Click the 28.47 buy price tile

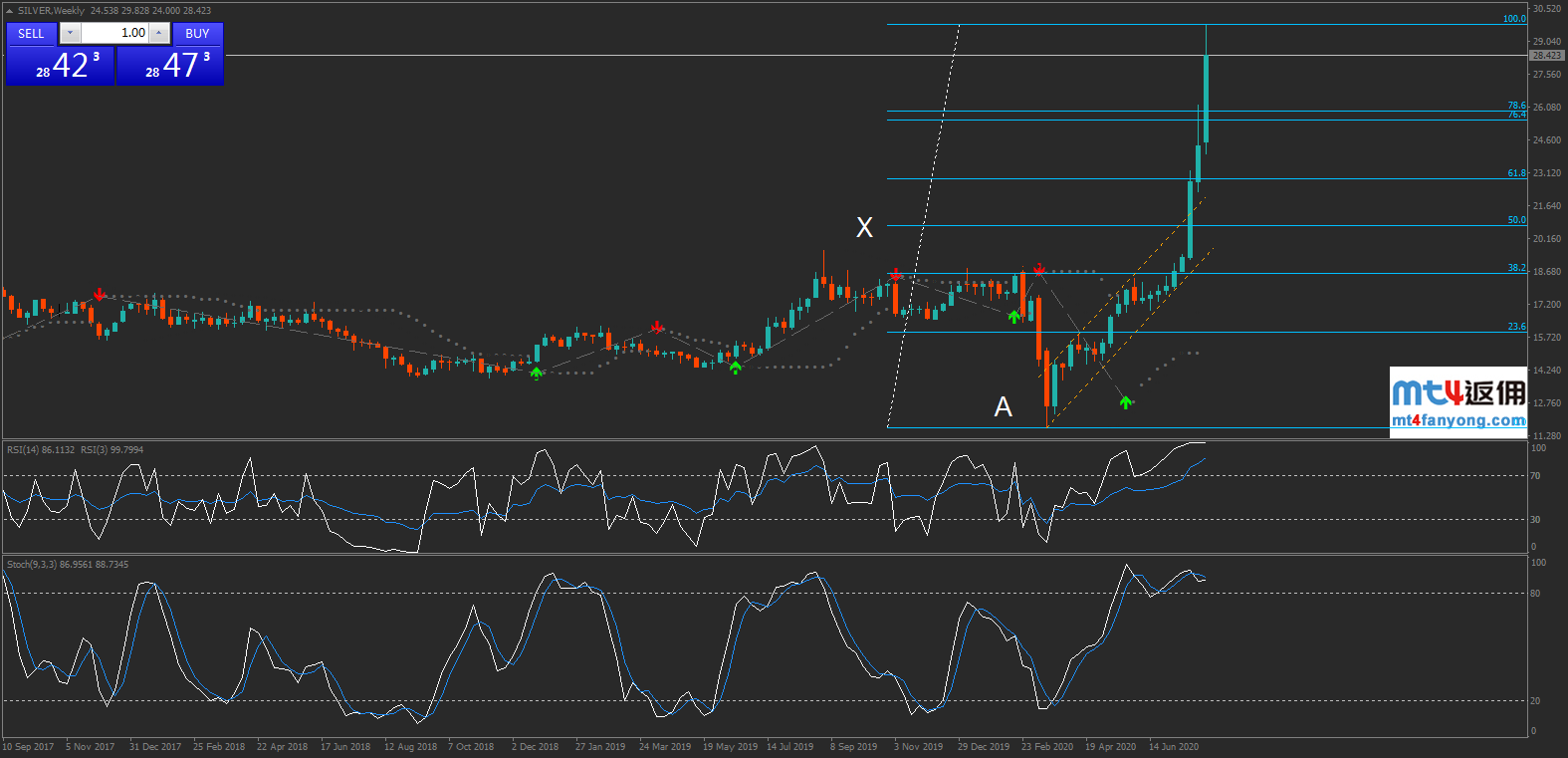pyautogui.click(x=170, y=66)
